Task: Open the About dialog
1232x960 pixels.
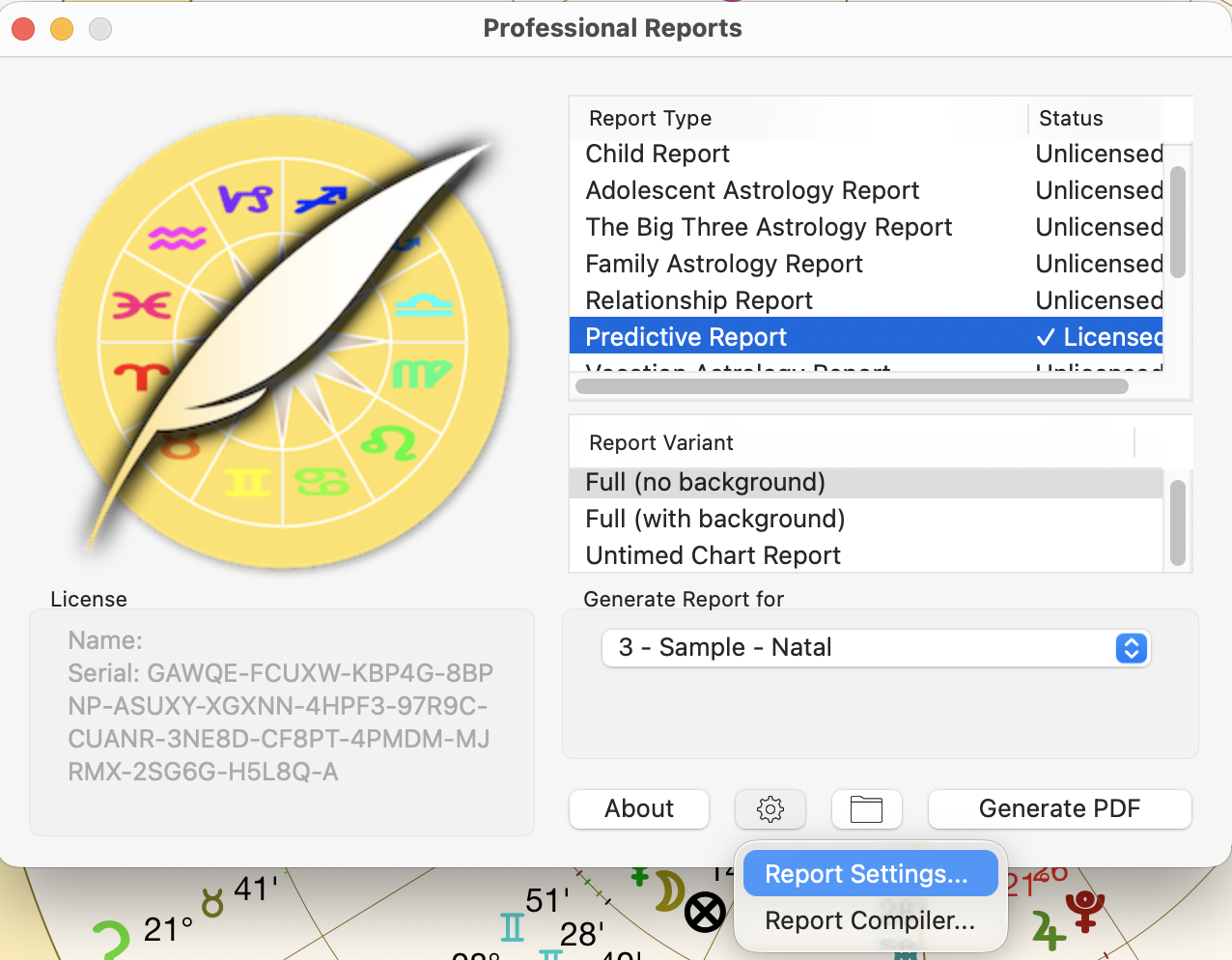Action: [x=639, y=809]
